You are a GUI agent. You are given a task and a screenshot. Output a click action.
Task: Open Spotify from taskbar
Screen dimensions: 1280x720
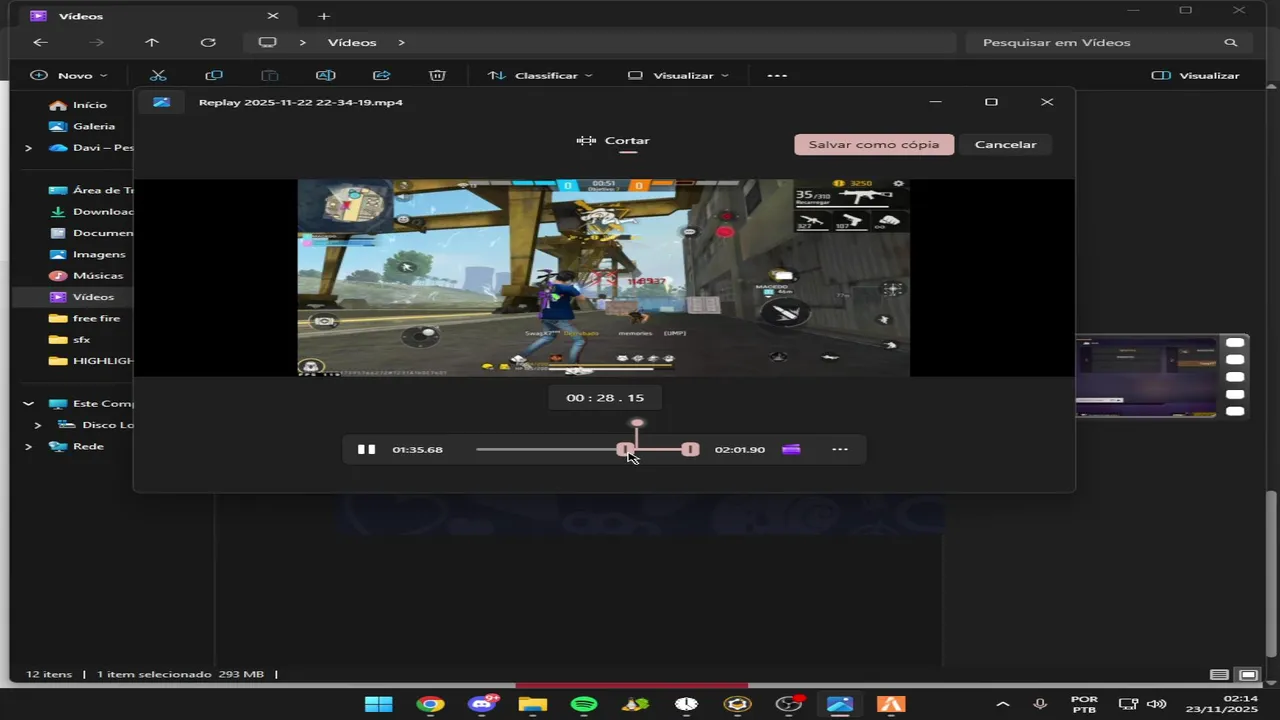(584, 704)
